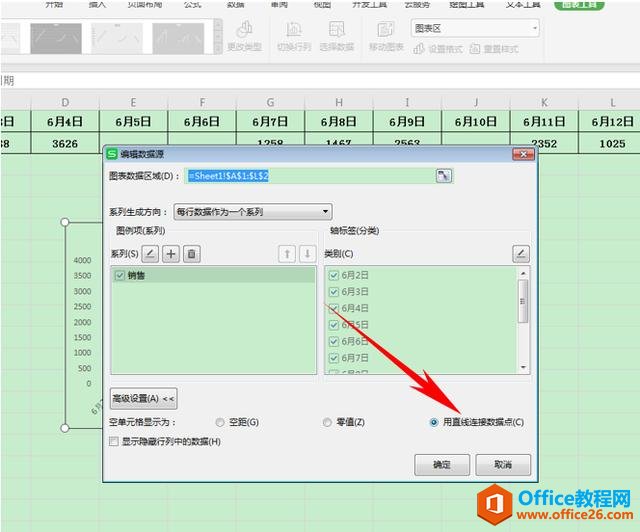The height and width of the screenshot is (532, 640).
Task: Move series down with the down arrow
Action: click(x=306, y=254)
